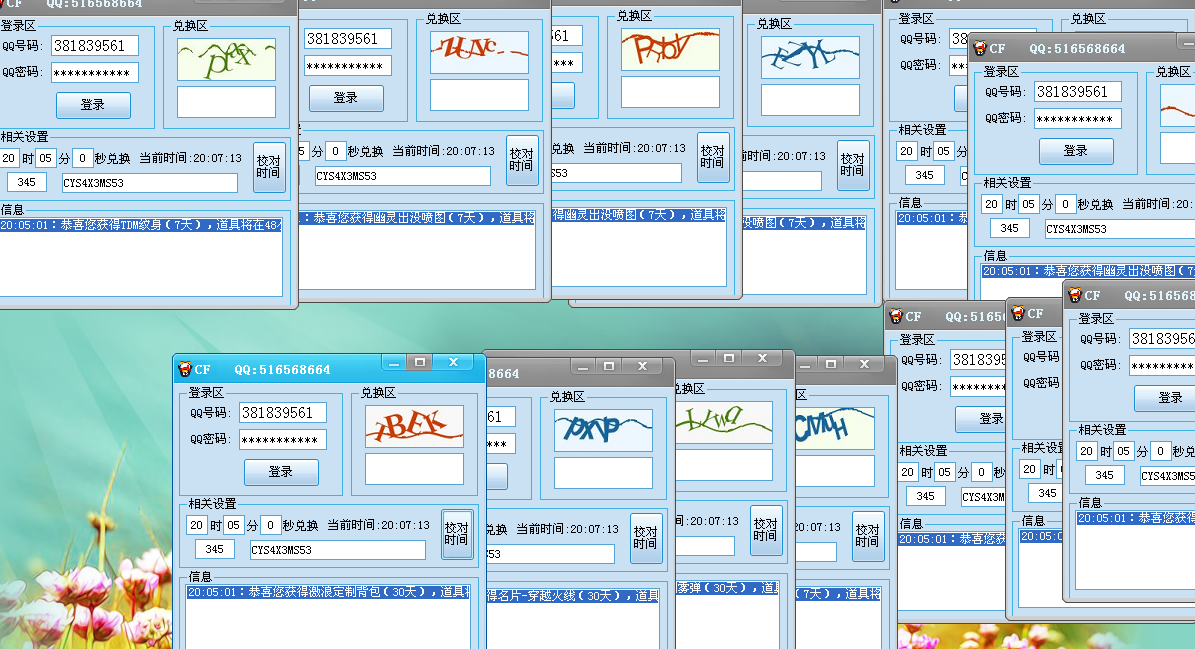1195x649 pixels.
Task: Click 校对时间 in the LWQ-captcha window
Action: pyautogui.click(x=765, y=529)
